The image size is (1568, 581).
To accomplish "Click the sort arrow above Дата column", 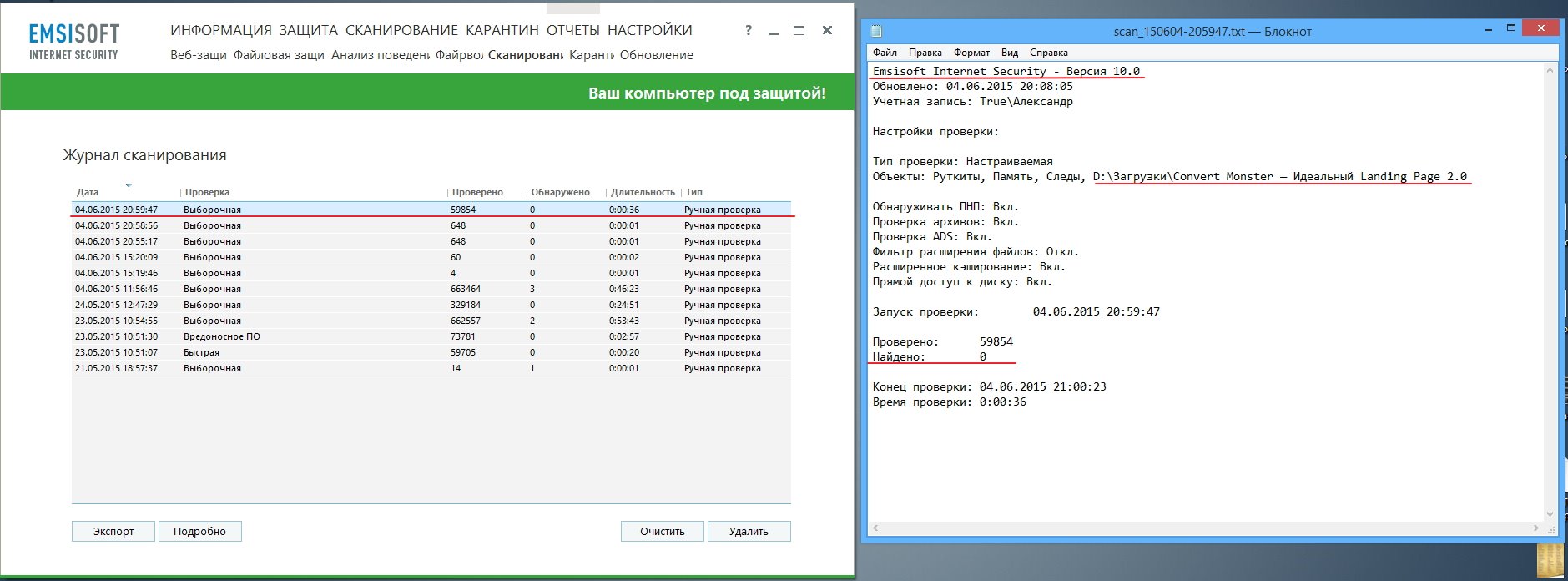I will [x=129, y=185].
